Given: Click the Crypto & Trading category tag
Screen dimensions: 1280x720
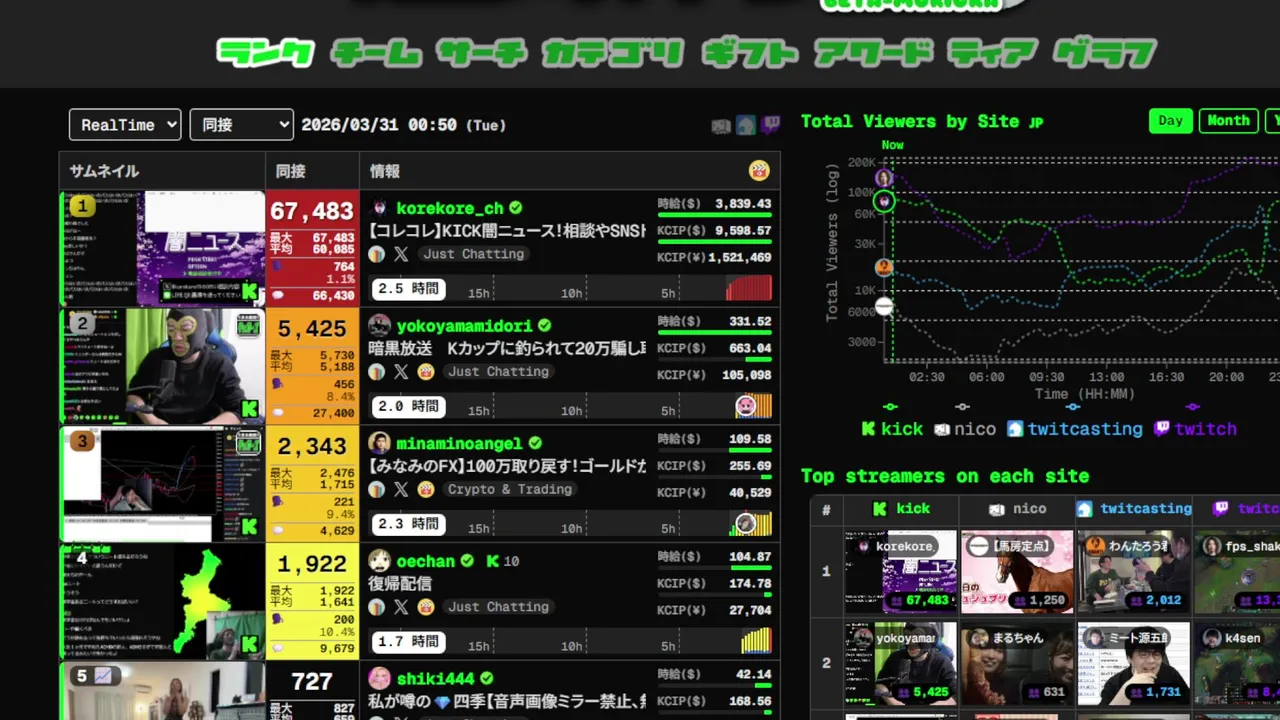Looking at the screenshot, I should coord(510,490).
